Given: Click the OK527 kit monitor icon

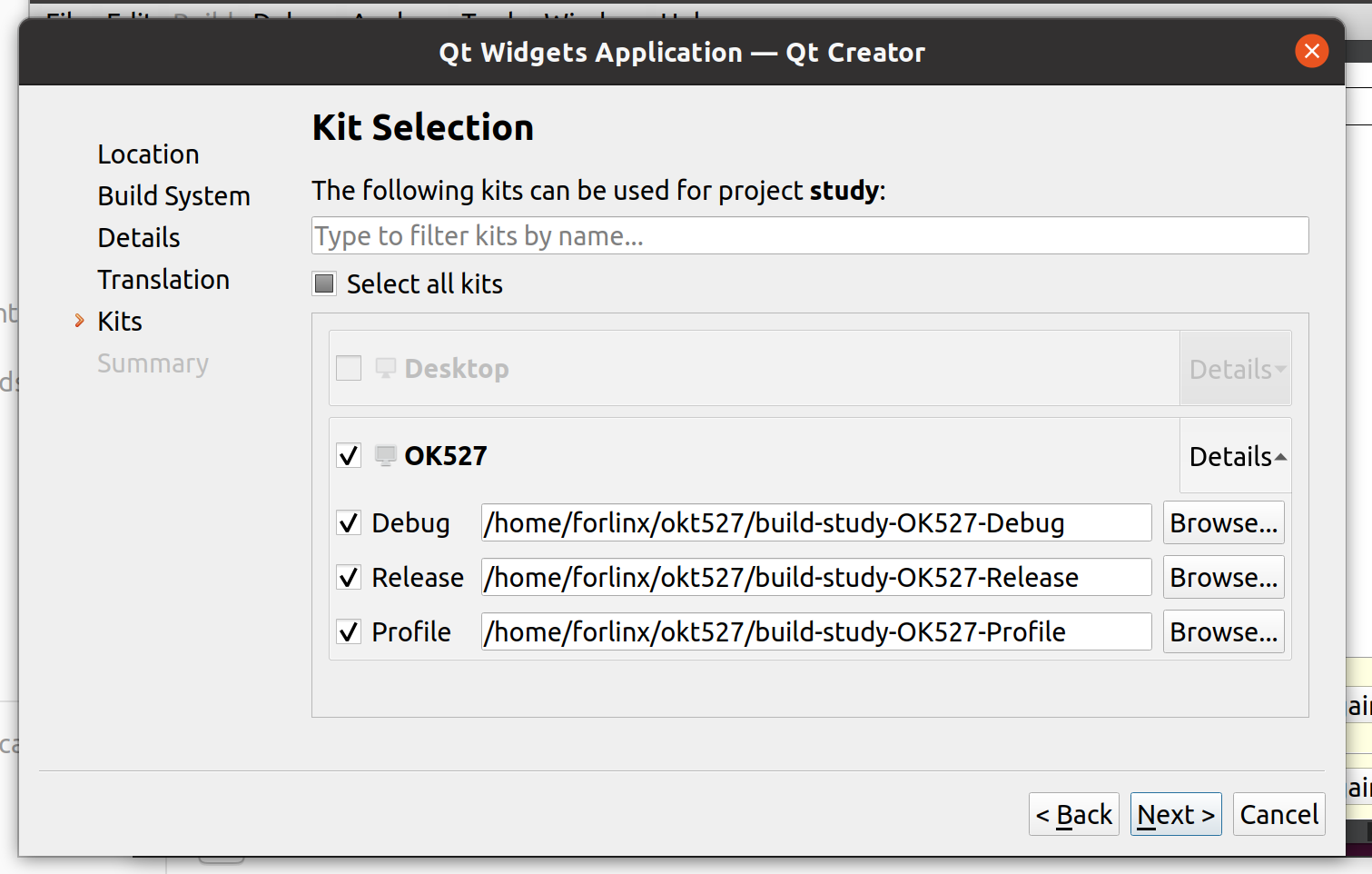Looking at the screenshot, I should coord(386,455).
